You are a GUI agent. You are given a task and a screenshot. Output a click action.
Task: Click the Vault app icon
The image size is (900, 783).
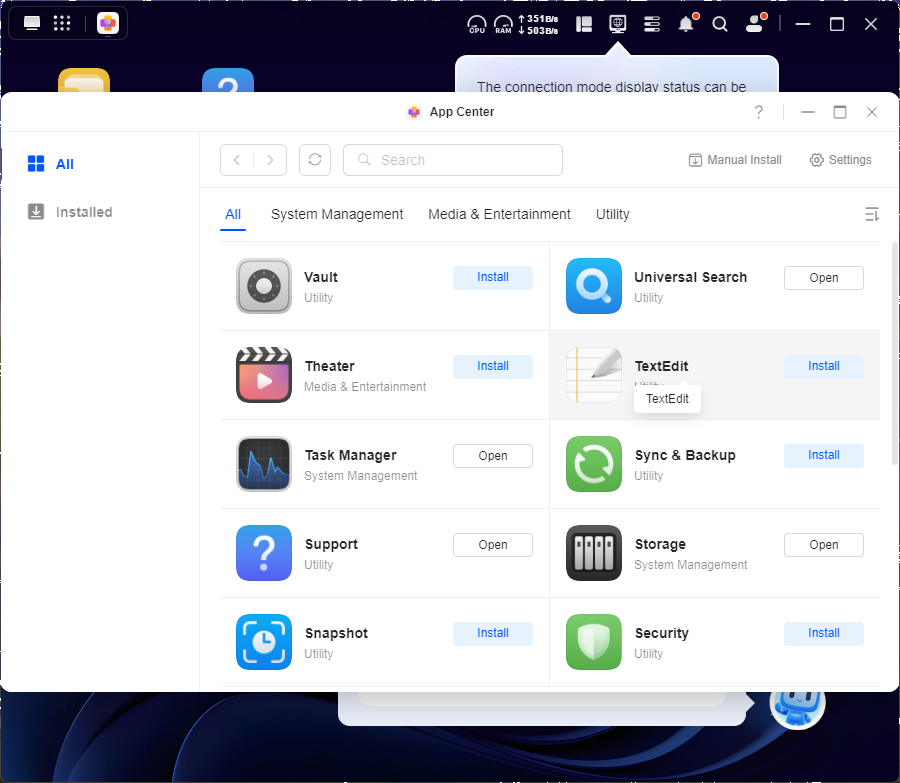(264, 287)
